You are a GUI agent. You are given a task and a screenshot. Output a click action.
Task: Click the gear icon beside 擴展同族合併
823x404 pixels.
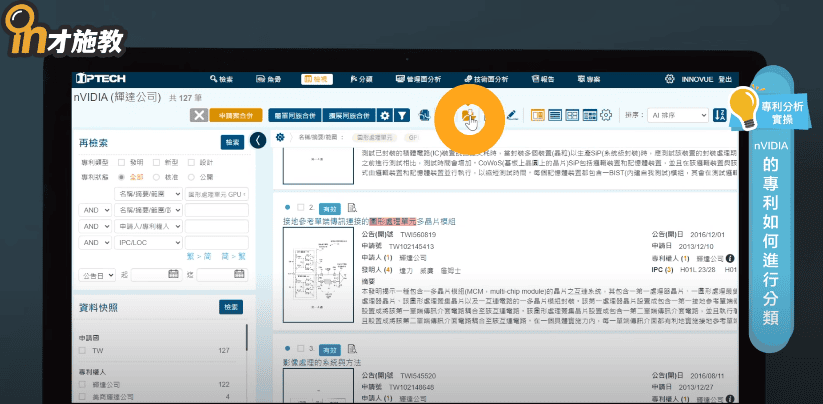coord(387,116)
